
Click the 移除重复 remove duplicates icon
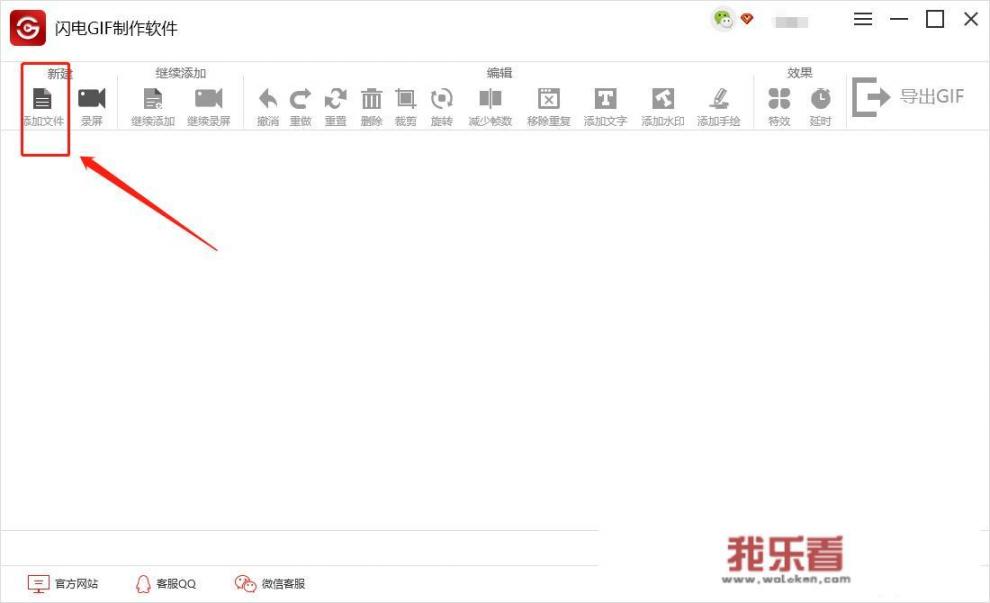tap(549, 99)
